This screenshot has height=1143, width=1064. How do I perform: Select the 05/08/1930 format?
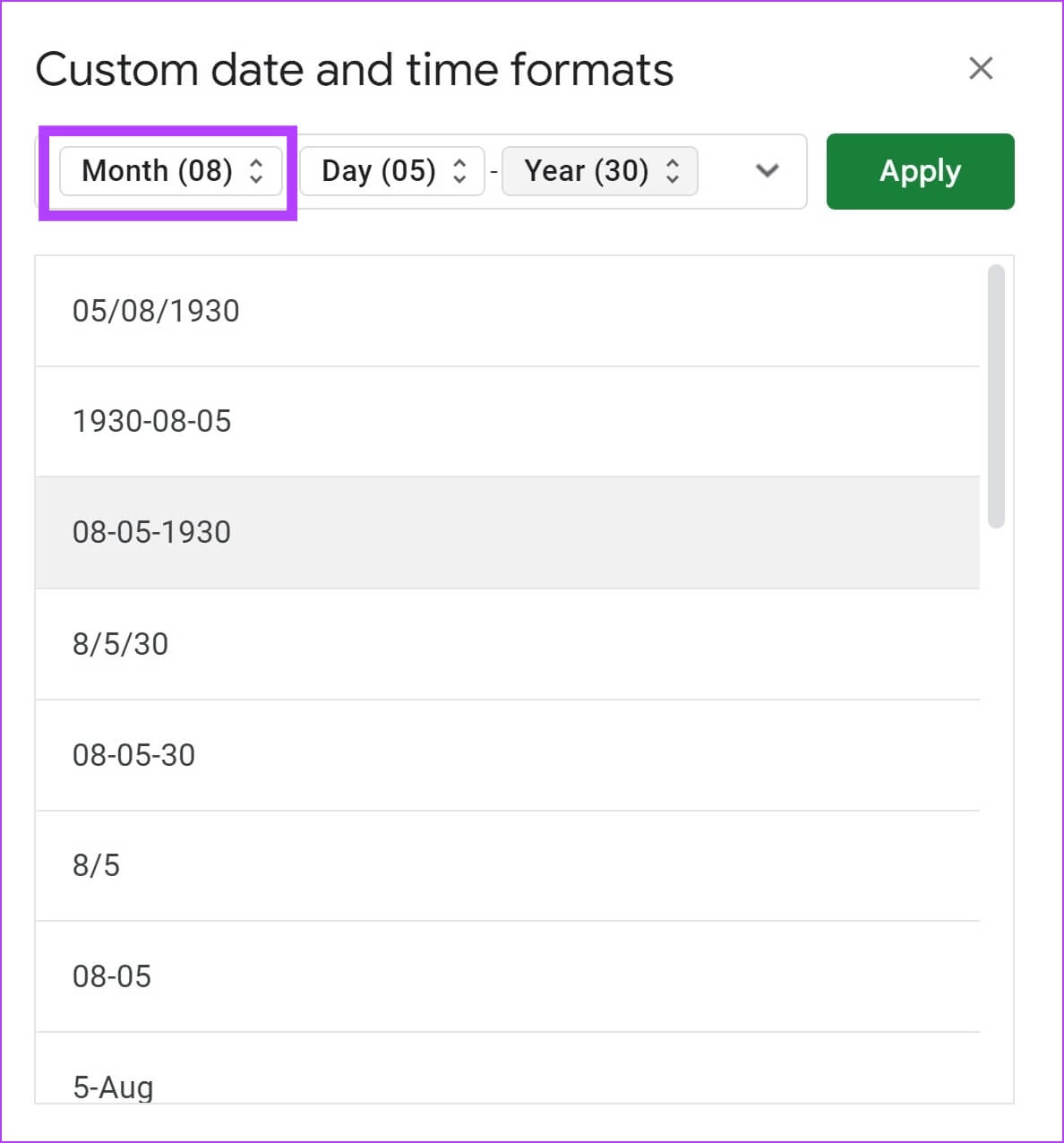(x=156, y=311)
